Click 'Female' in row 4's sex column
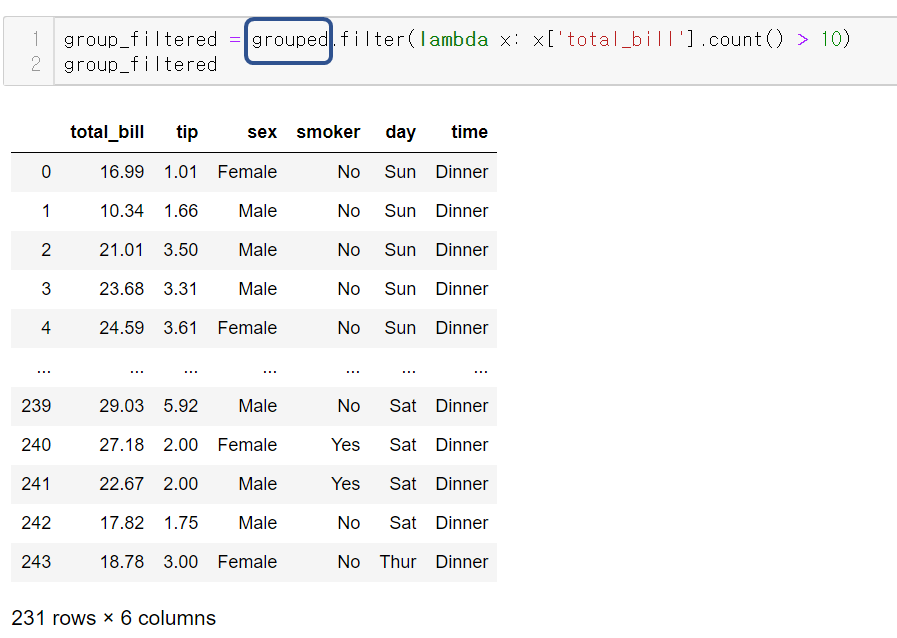This screenshot has height=638, width=897. click(x=247, y=328)
